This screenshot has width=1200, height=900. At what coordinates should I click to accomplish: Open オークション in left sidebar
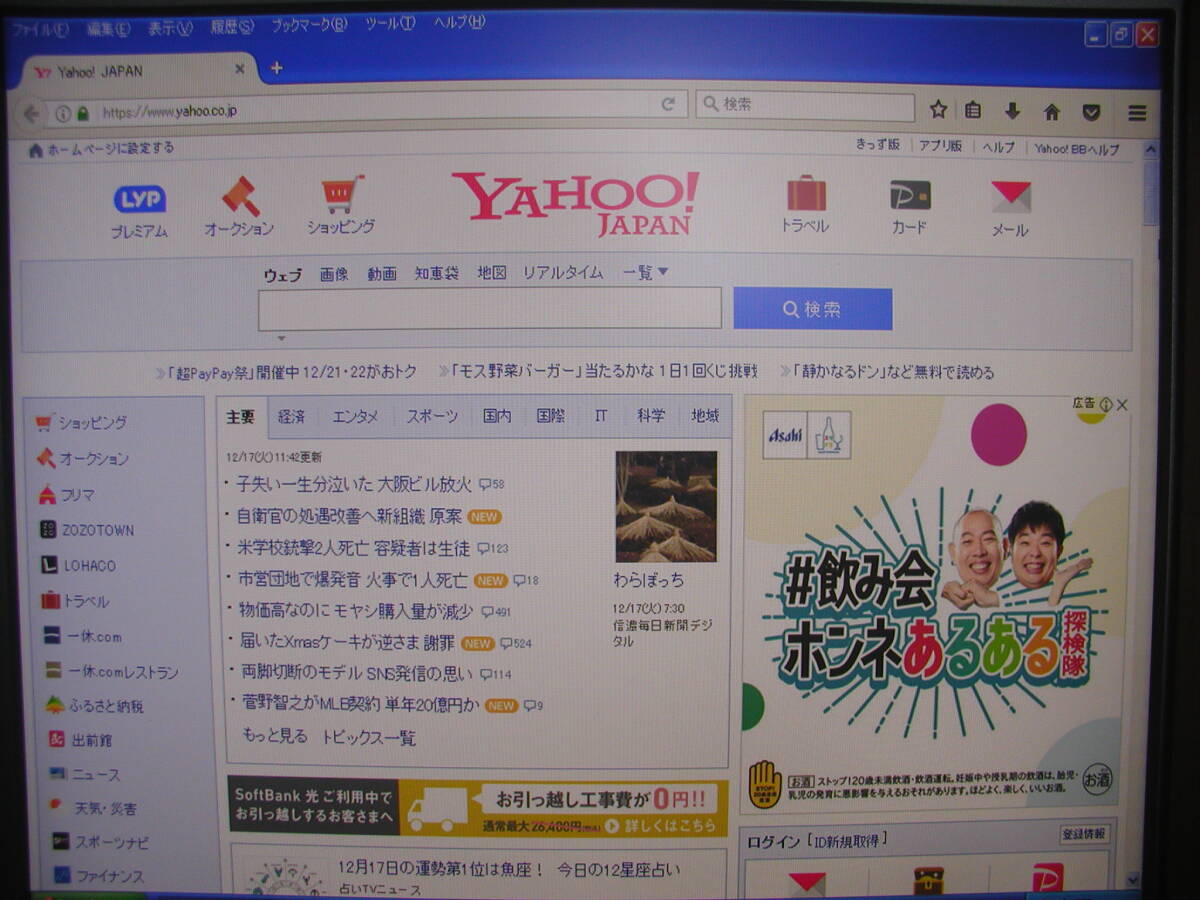94,459
